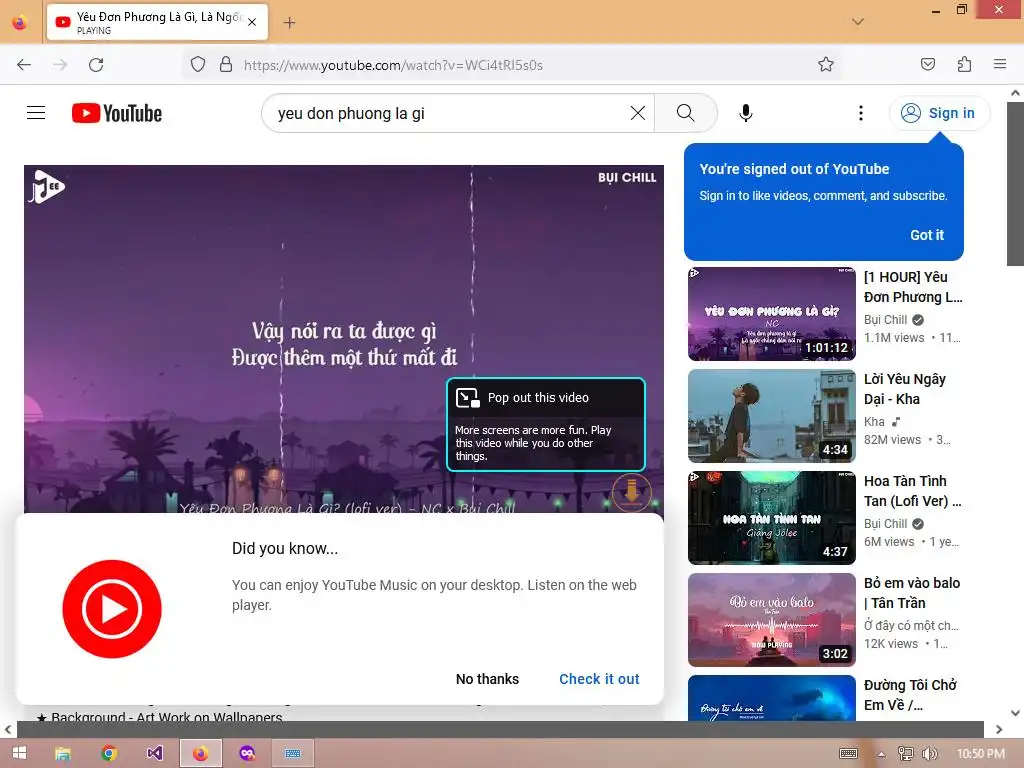Click the system tray touch keyboard icon

(x=848, y=754)
